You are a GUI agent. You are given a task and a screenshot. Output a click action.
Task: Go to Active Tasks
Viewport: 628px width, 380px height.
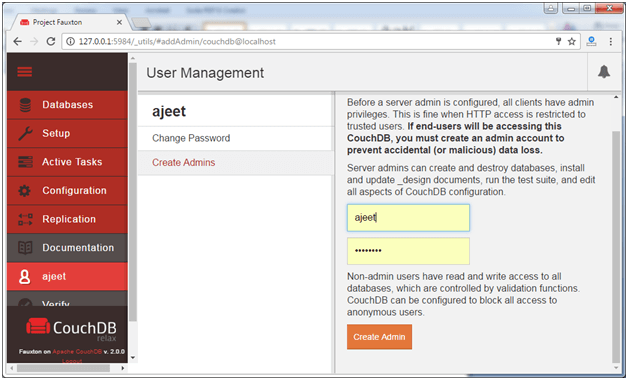[x=67, y=162]
